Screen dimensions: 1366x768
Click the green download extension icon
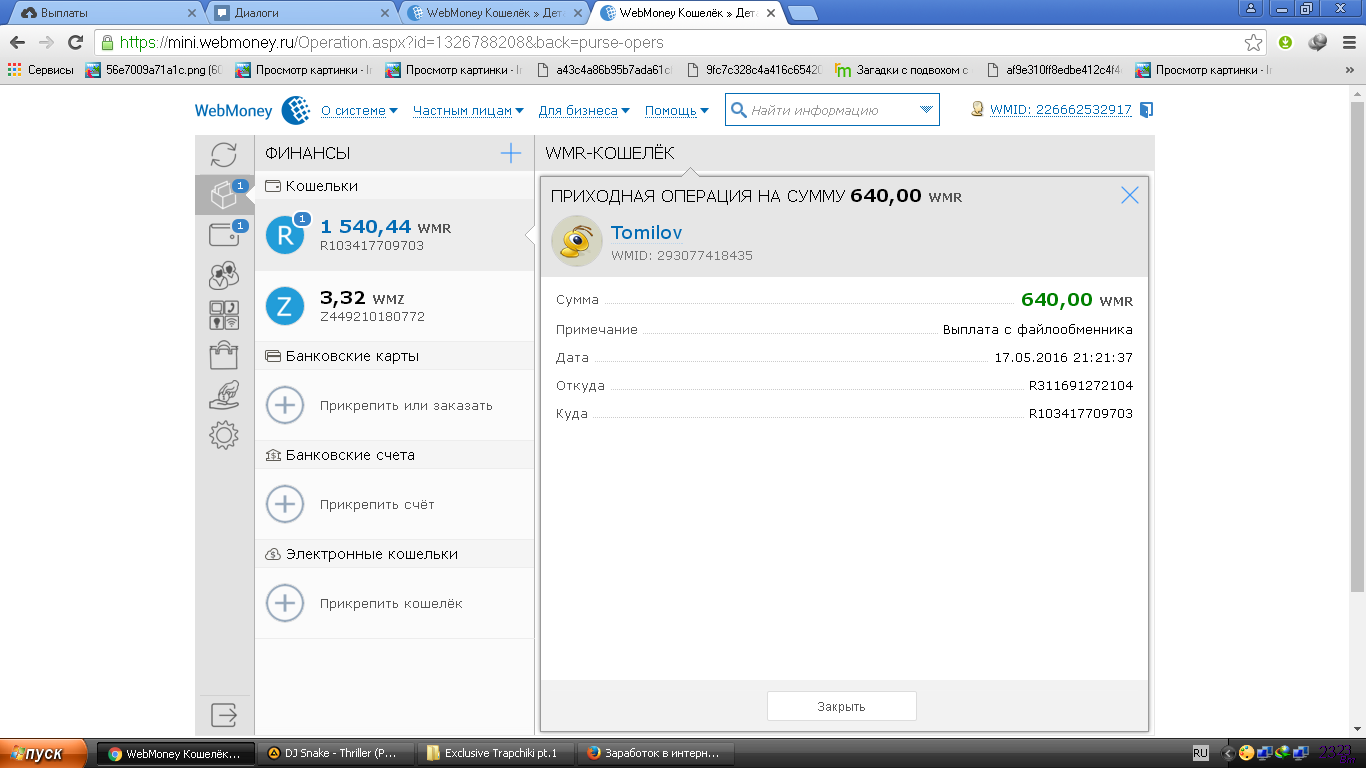(x=1286, y=43)
